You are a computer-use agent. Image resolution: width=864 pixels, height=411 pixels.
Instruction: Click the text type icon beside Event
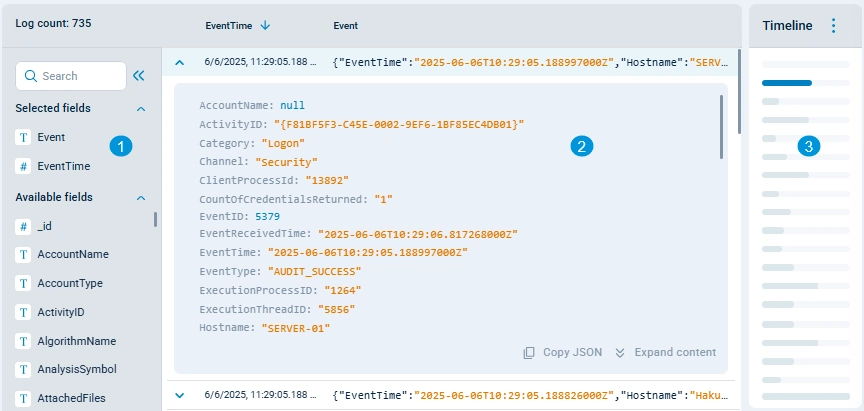(23, 138)
